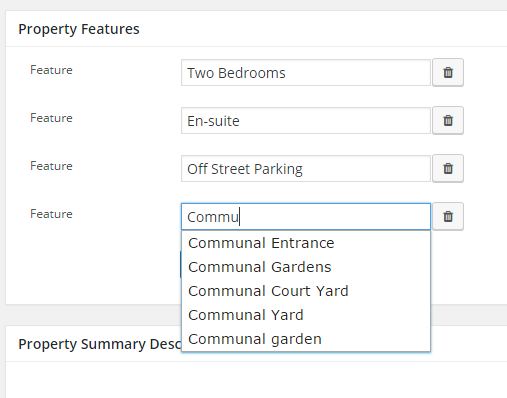Click trash icon beside the Commu field
Image resolution: width=507 pixels, height=398 pixels.
pos(448,216)
